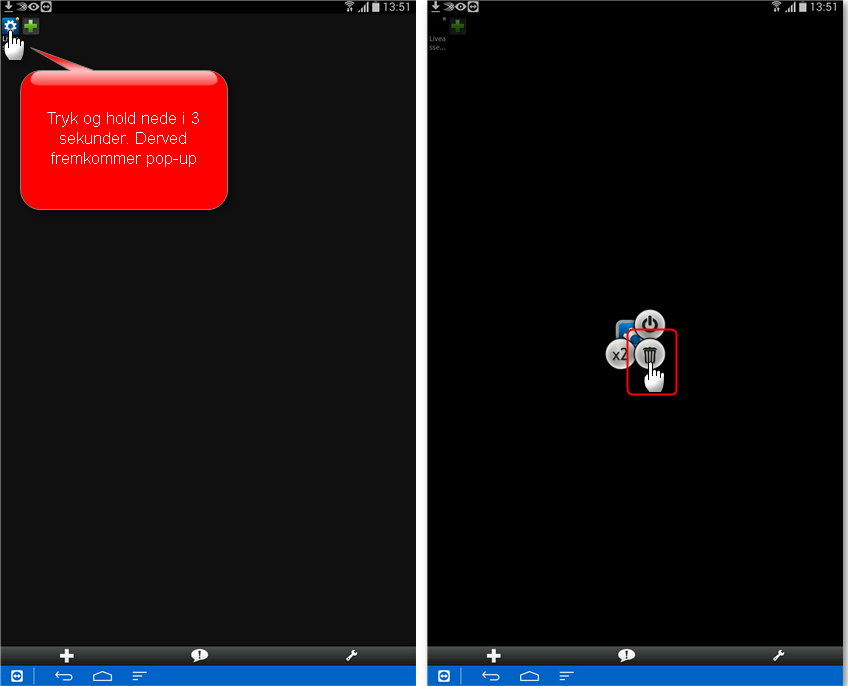Viewport: 848px width, 686px height.
Task: Tap the white plus in right bottom bar
Action: (494, 656)
